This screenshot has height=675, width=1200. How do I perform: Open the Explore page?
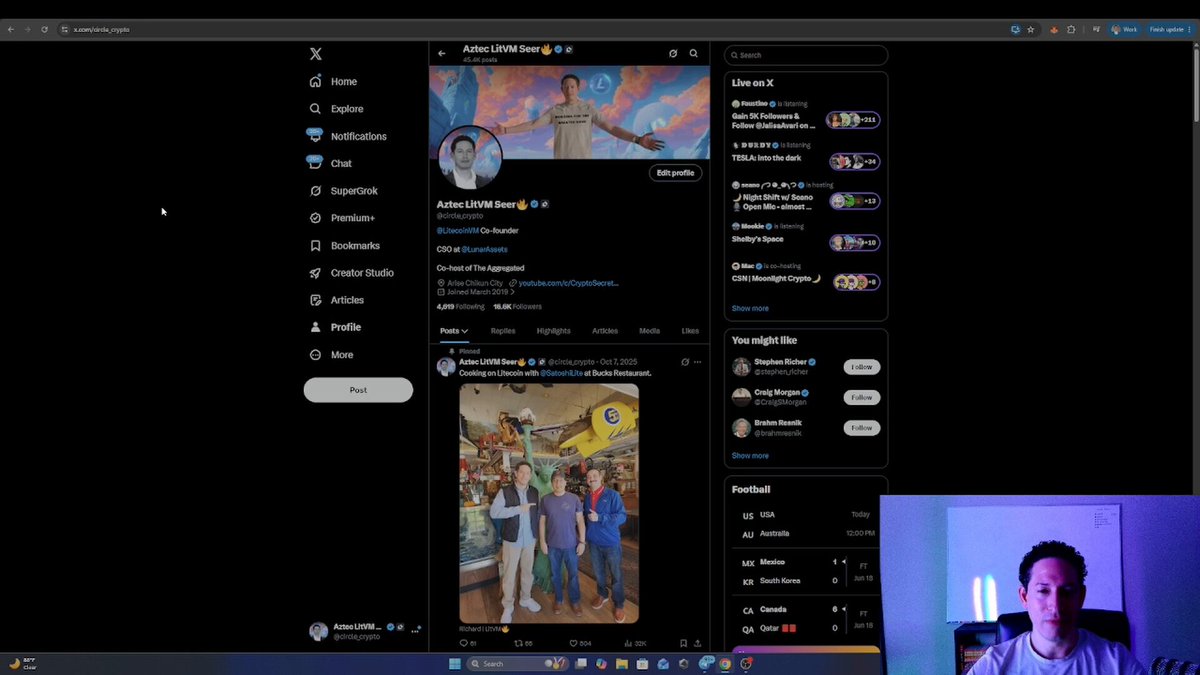point(337,109)
